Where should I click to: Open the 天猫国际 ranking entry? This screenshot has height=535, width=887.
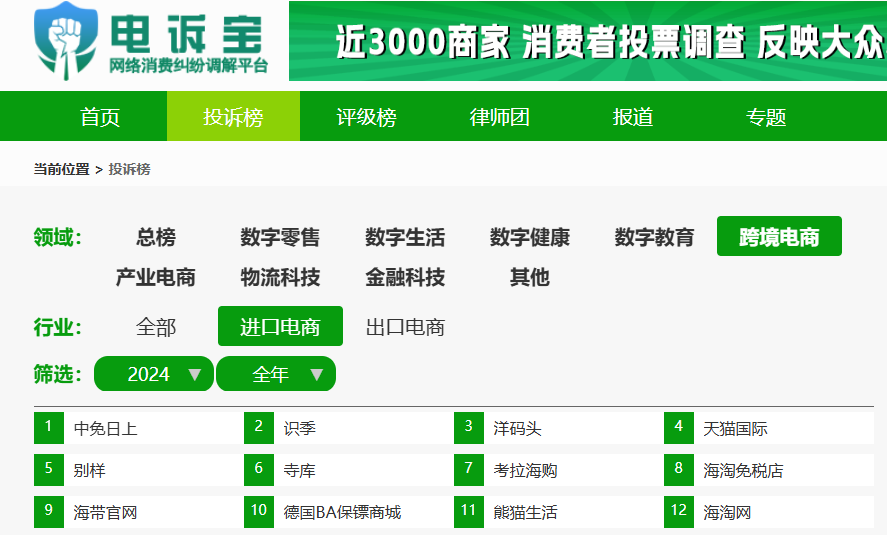pos(735,429)
